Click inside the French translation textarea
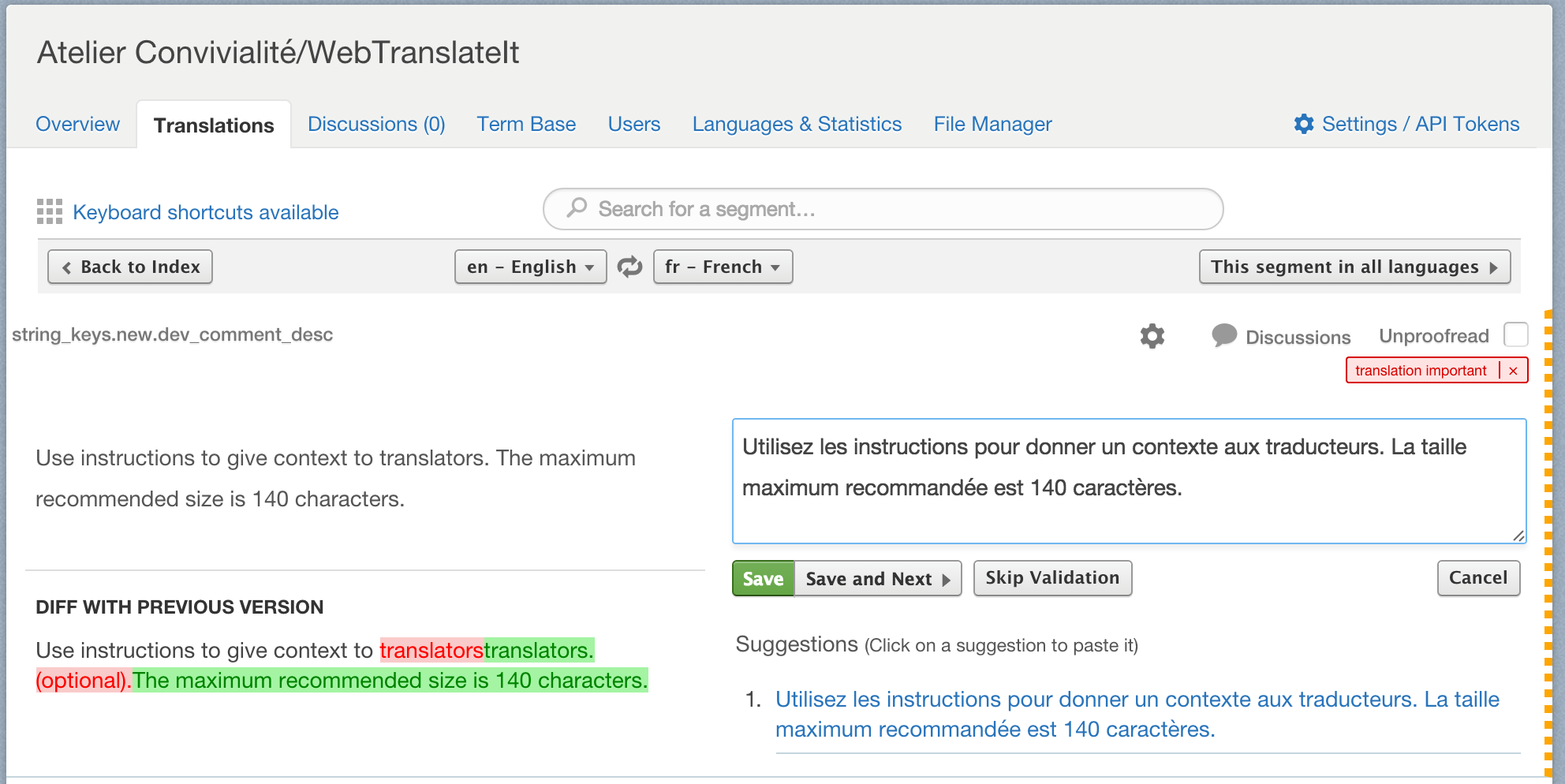The width and height of the screenshot is (1565, 784). (x=1129, y=481)
